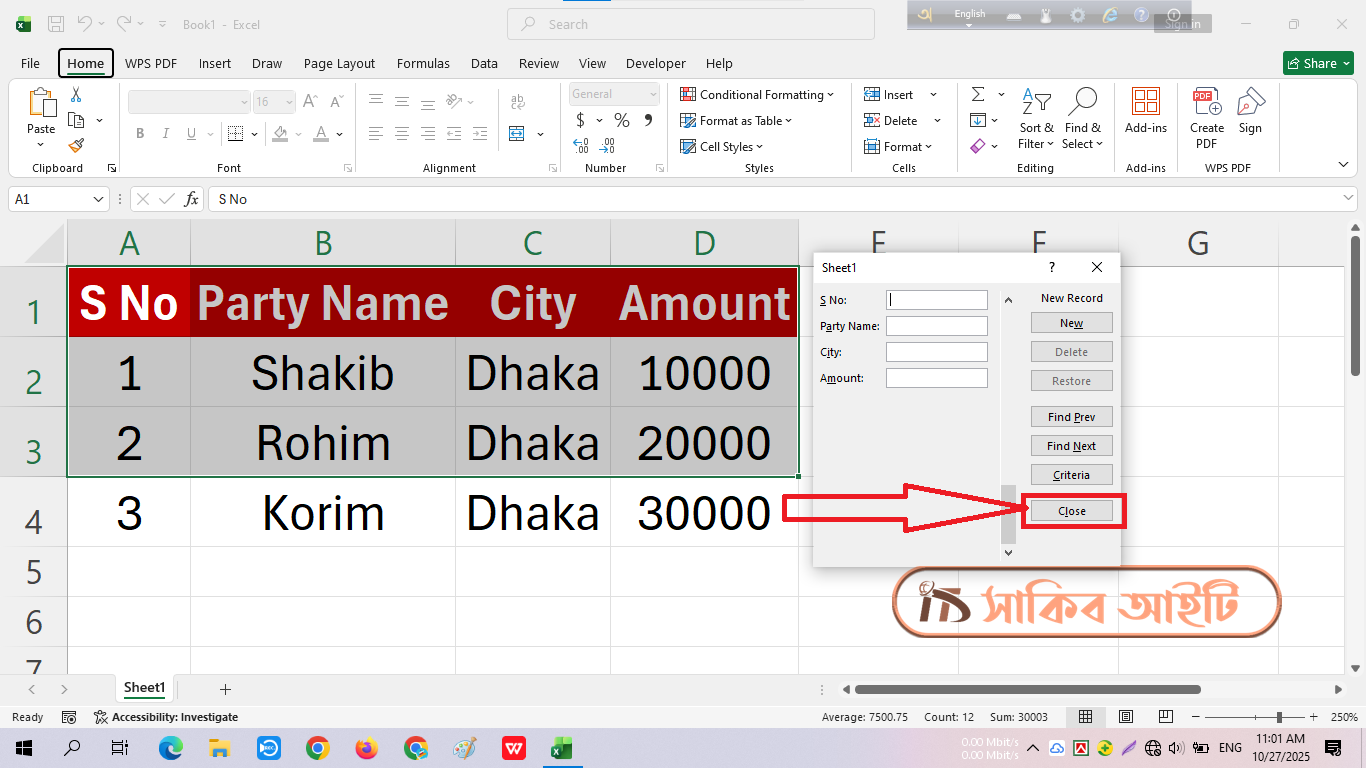Click the Percent Style icon
The height and width of the screenshot is (768, 1366).
coord(622,120)
